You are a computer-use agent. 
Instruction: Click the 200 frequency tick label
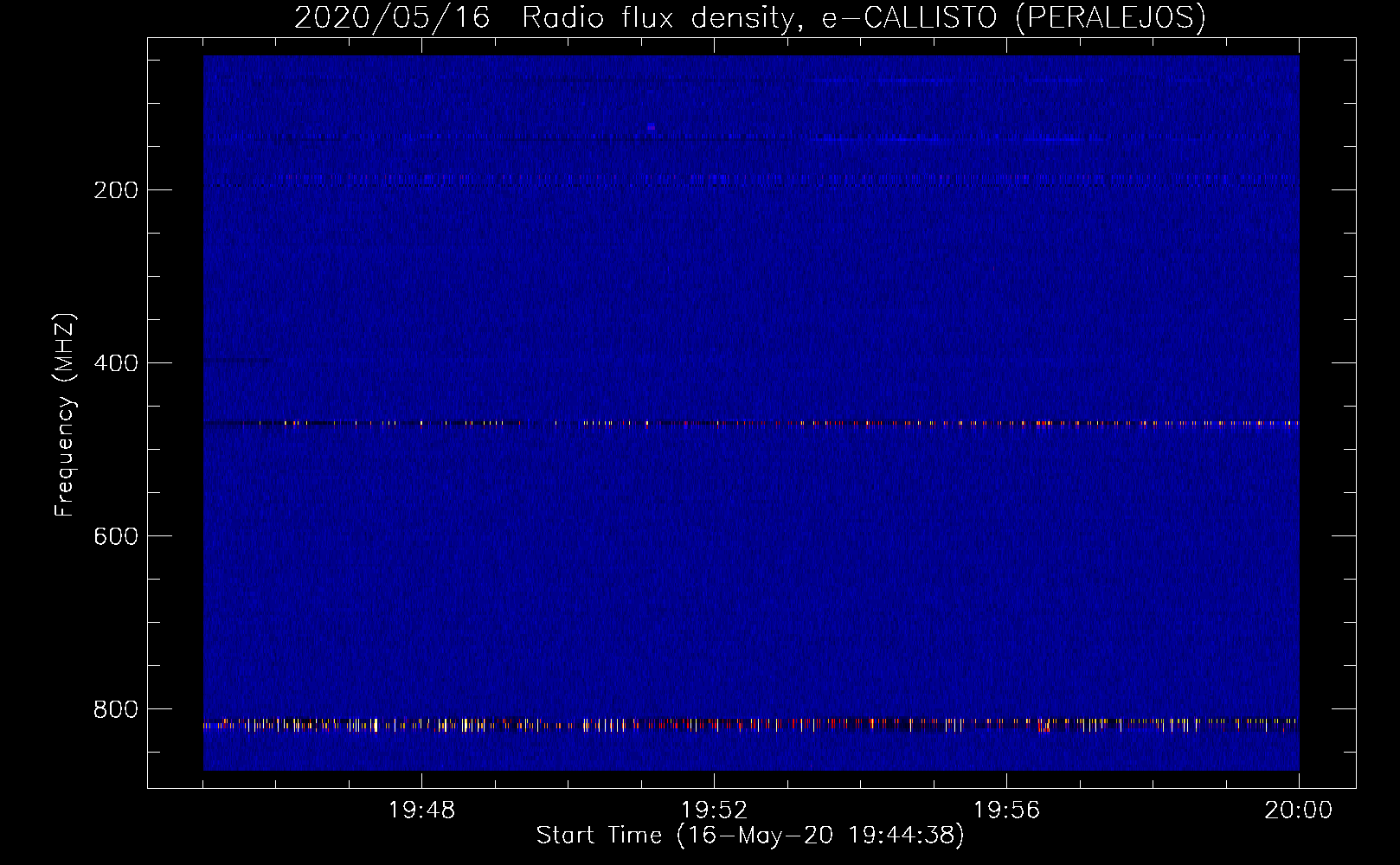tap(116, 190)
